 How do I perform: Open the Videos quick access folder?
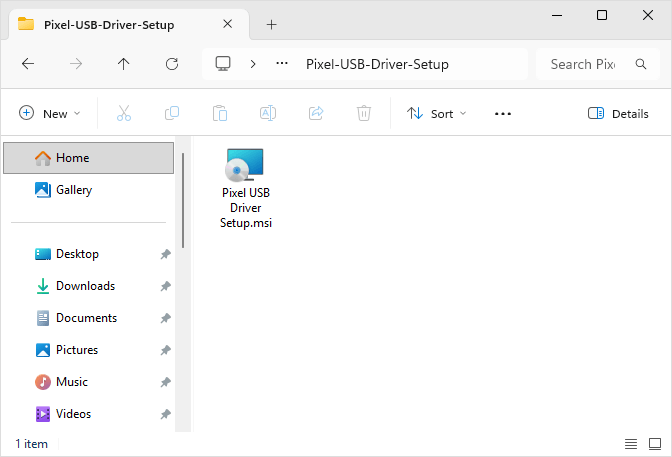pyautogui.click(x=89, y=414)
